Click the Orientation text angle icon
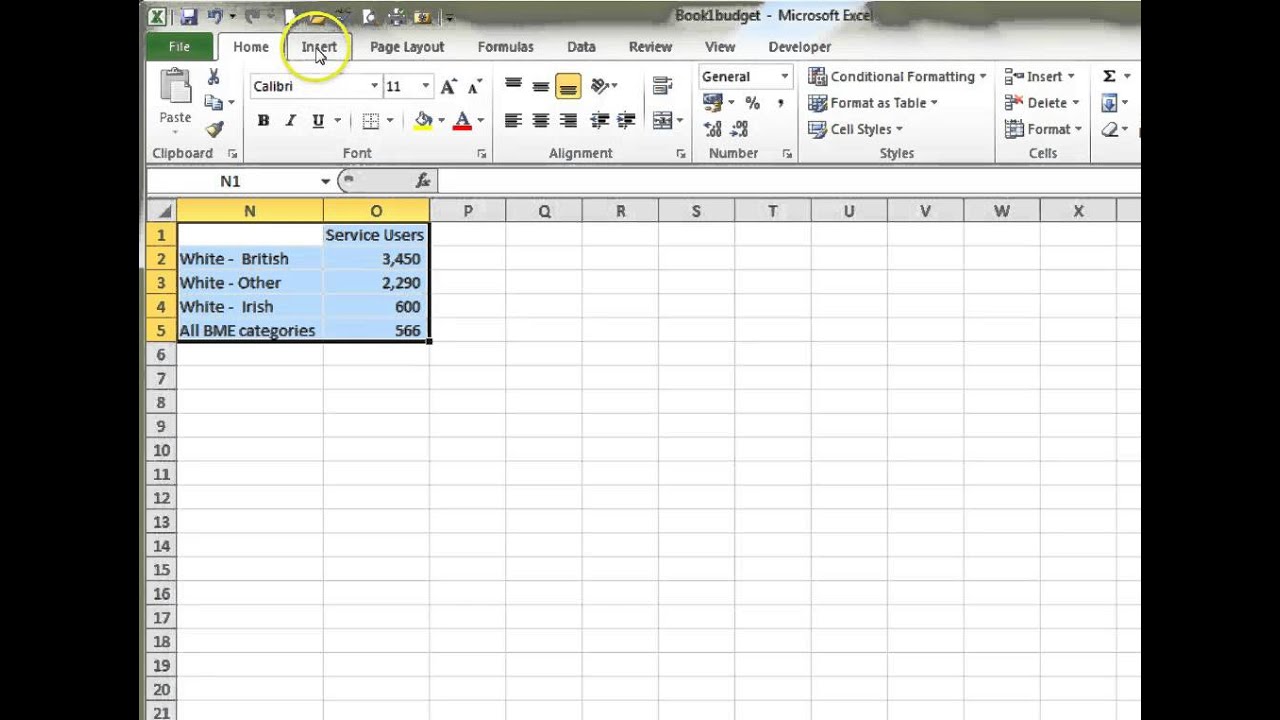Viewport: 1280px width, 720px height. coord(600,86)
